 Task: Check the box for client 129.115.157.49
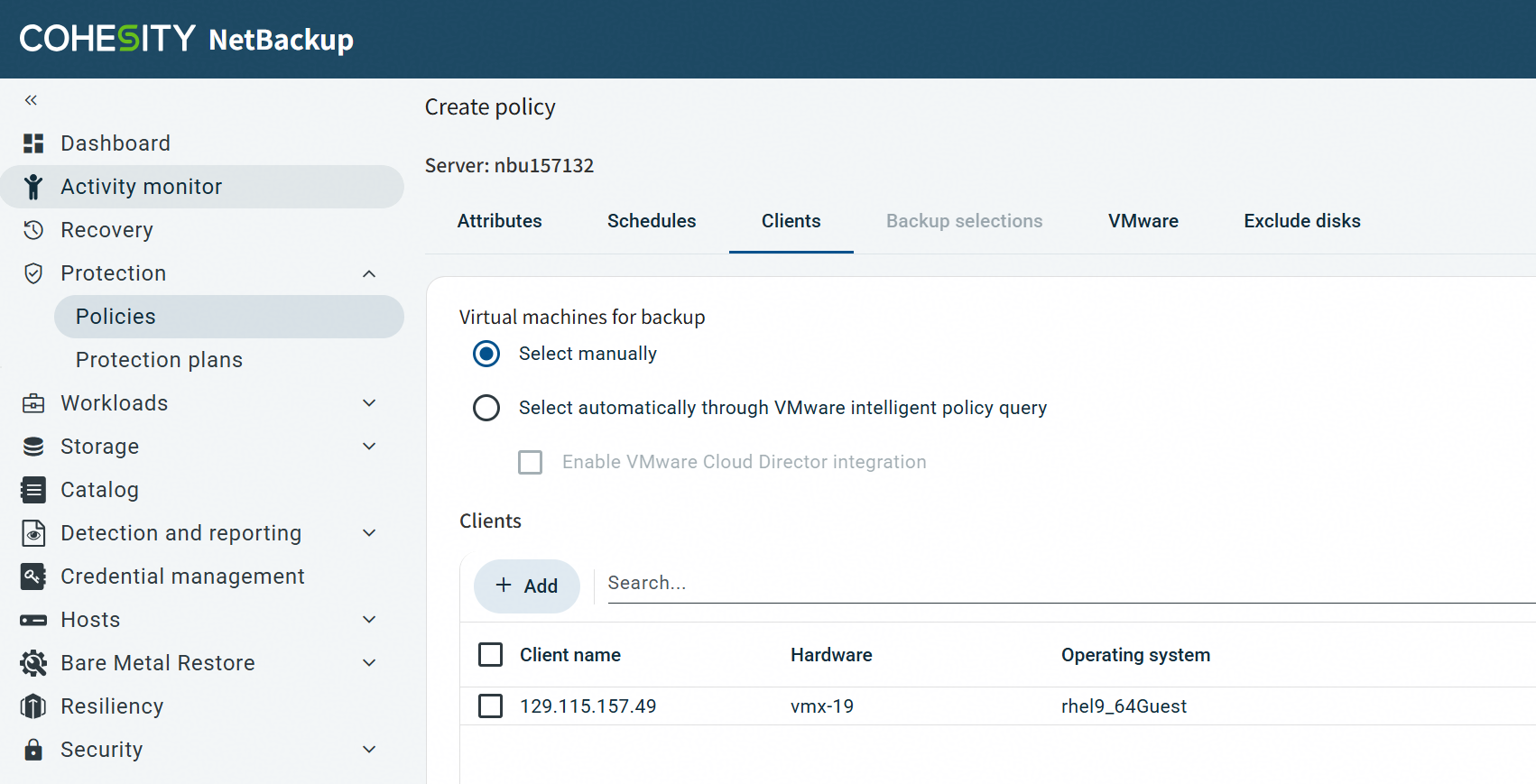491,706
